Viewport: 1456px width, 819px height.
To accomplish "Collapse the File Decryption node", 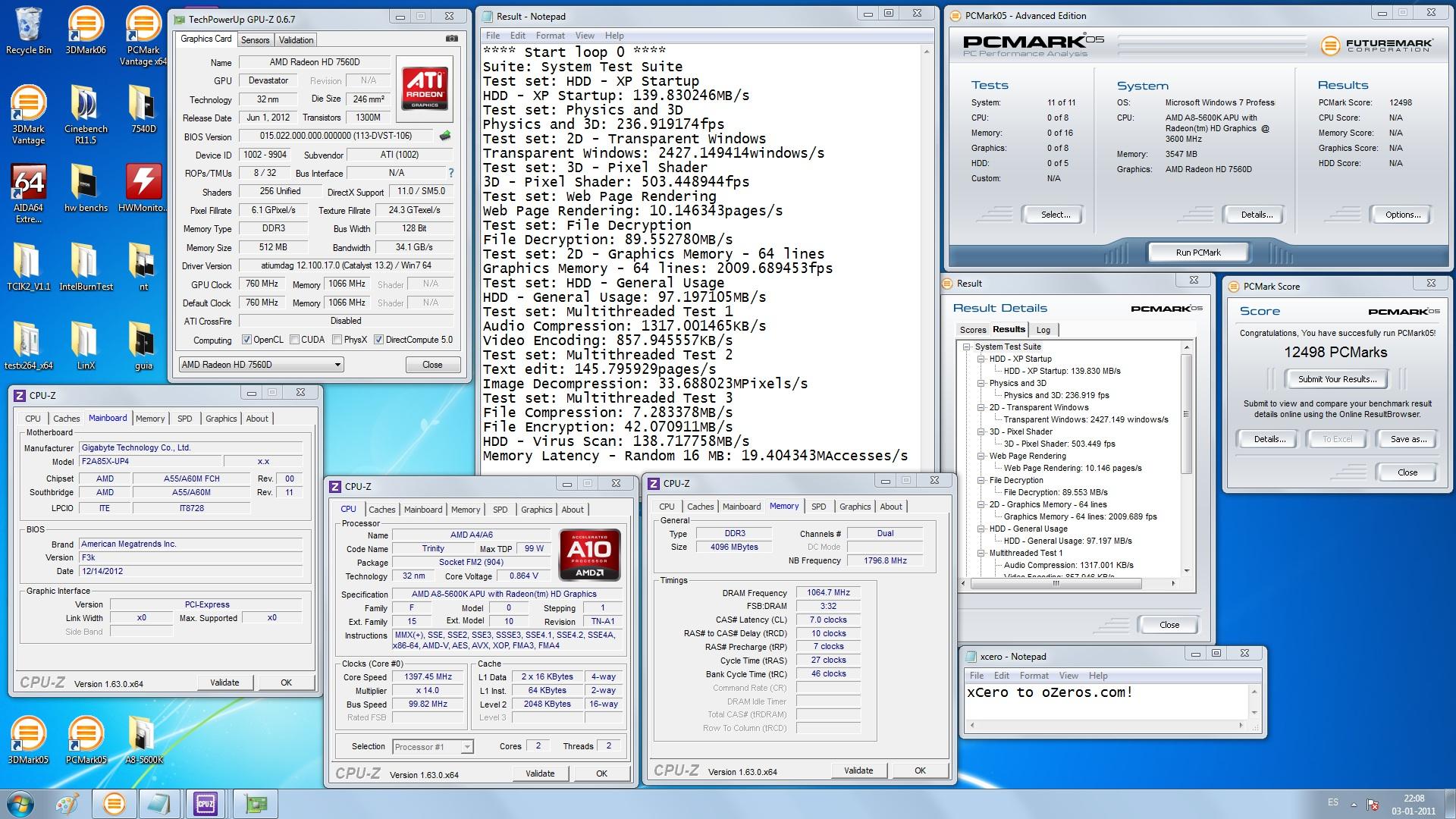I will tap(981, 481).
